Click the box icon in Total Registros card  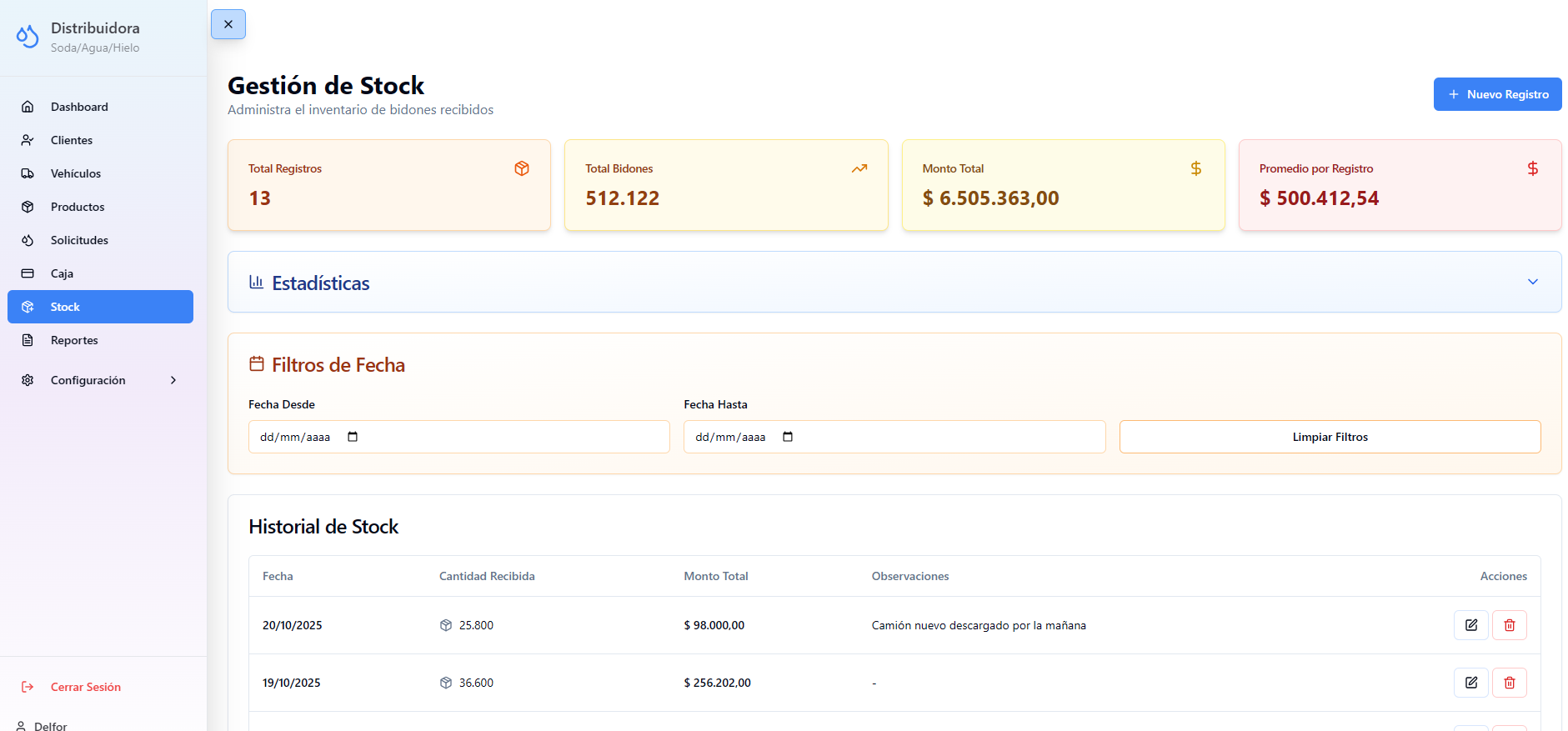[522, 168]
